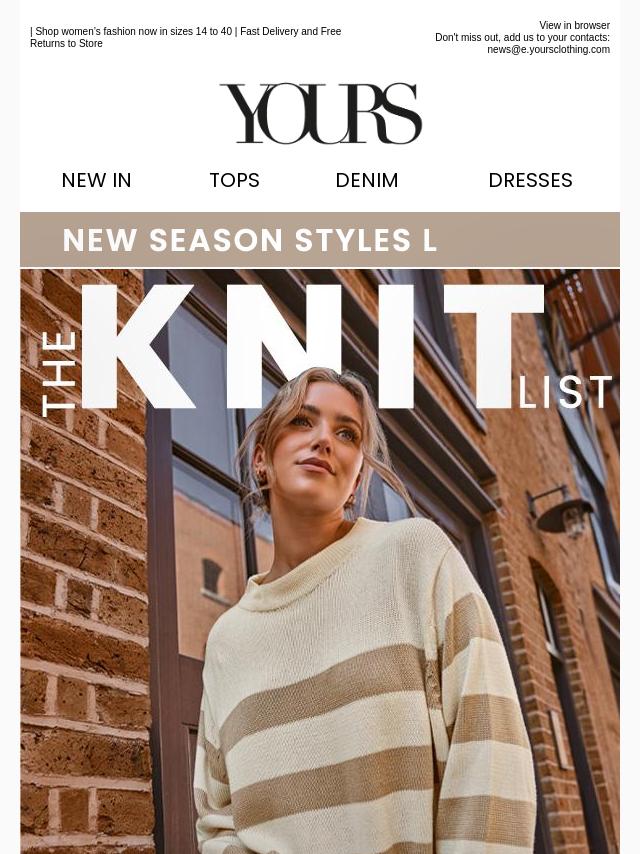The height and width of the screenshot is (854, 640).
Task: Open the DRESSES navigation item
Action: click(x=531, y=180)
